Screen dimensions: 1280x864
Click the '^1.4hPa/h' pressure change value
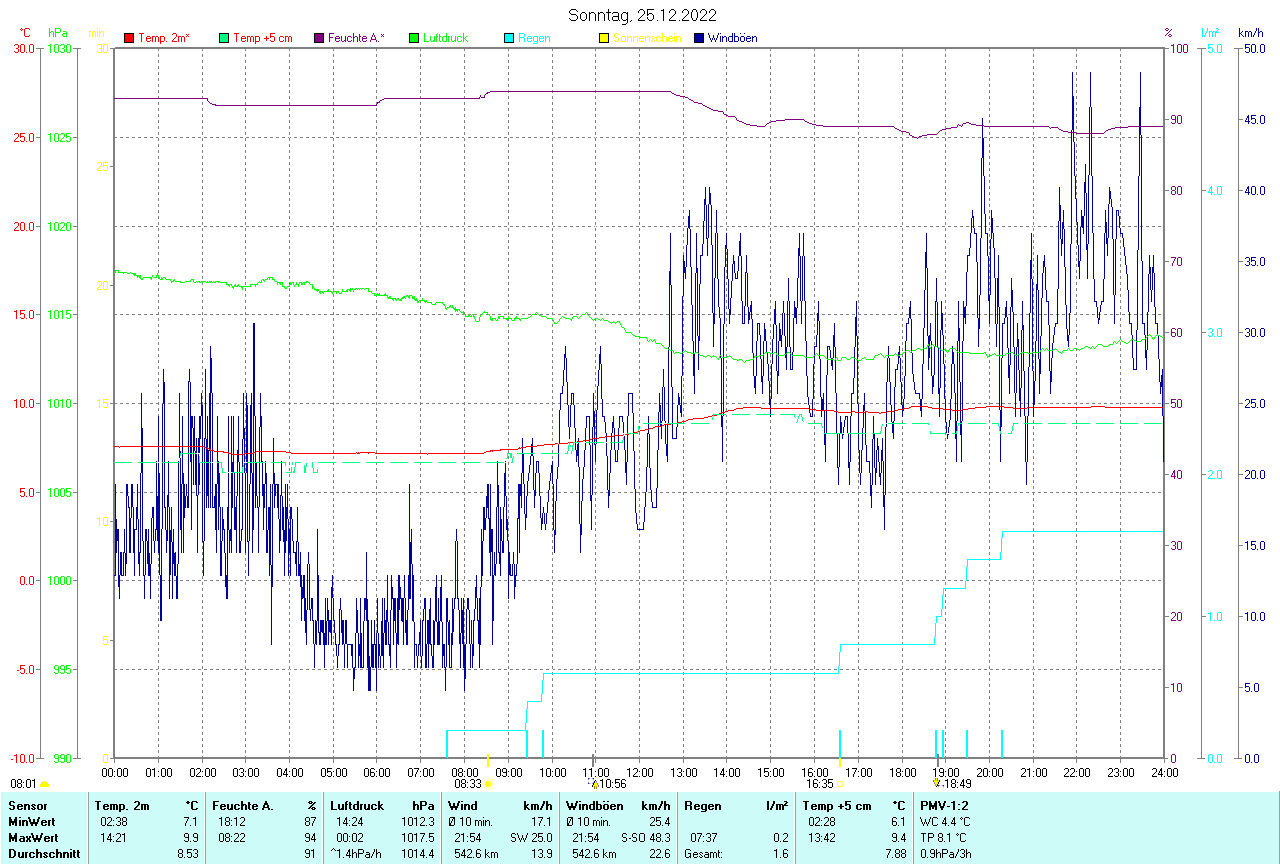point(357,853)
